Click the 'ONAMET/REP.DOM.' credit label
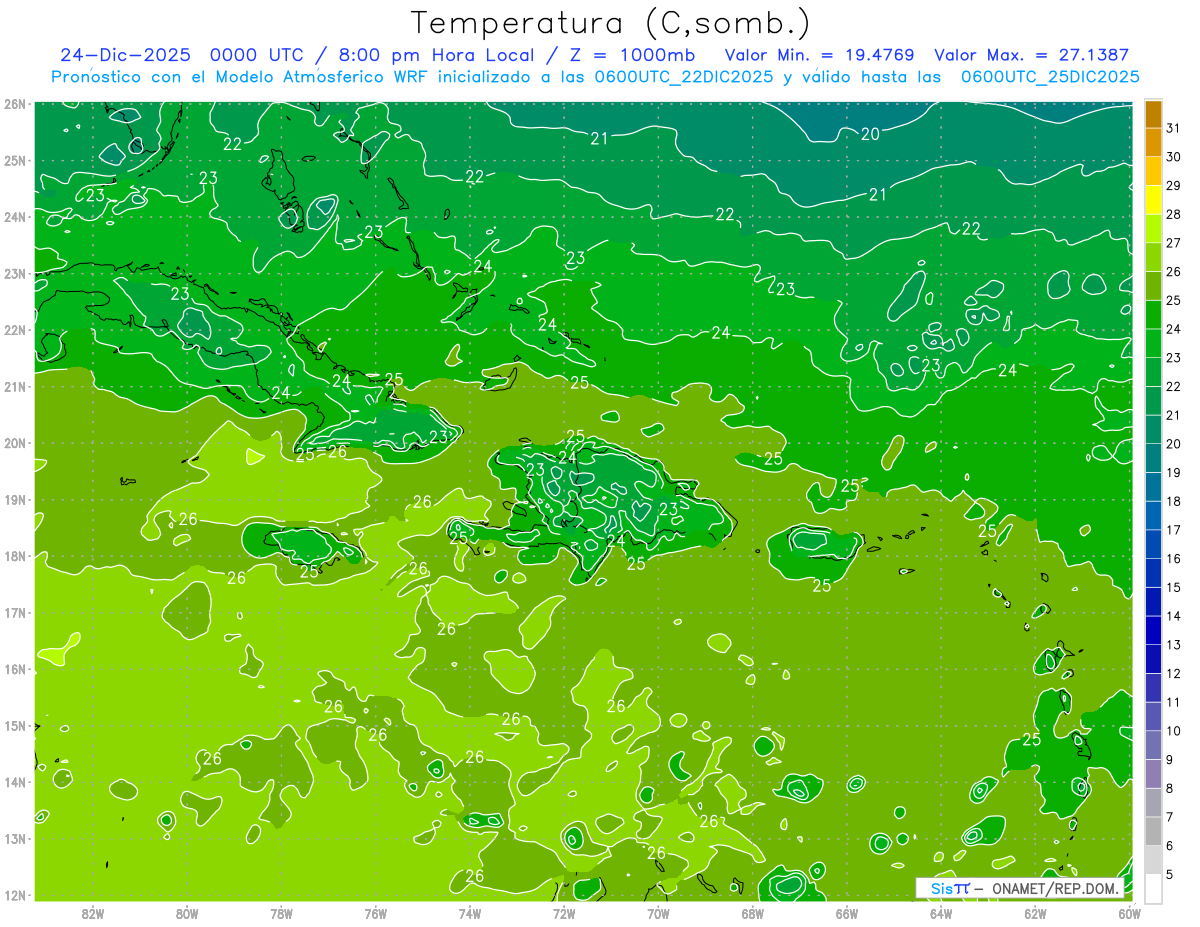 click(1055, 888)
